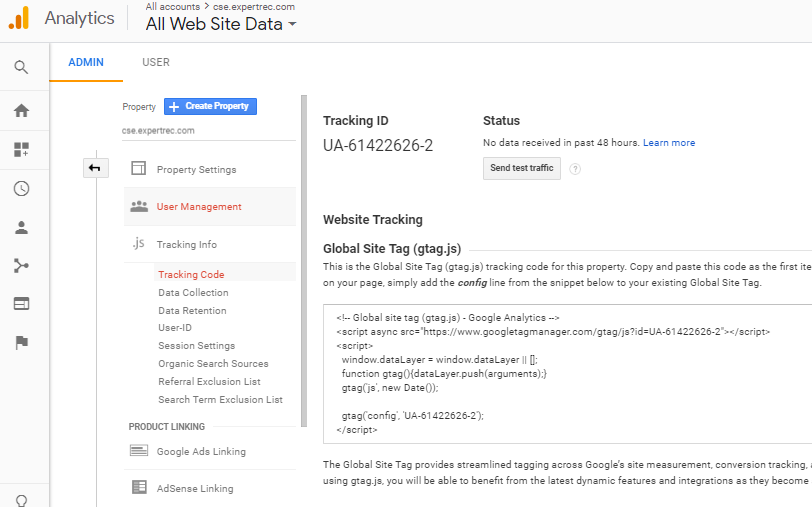Click the Status heading
This screenshot has width=812, height=507.
tap(501, 121)
